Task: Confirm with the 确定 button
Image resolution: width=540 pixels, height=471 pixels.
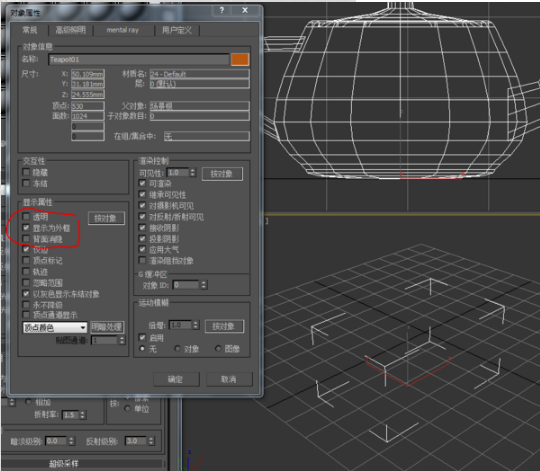Action: (176, 379)
